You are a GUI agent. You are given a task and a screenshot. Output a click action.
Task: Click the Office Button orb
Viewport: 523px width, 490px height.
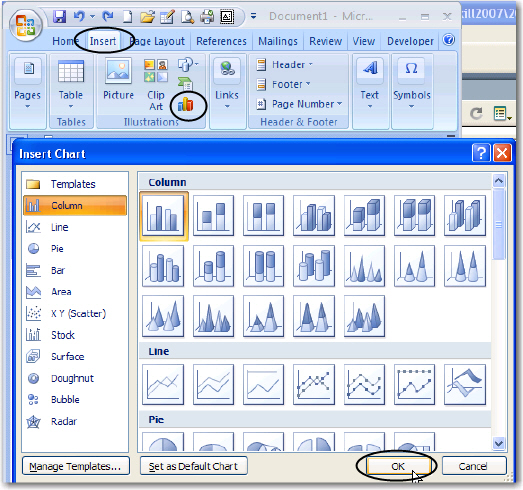26,26
